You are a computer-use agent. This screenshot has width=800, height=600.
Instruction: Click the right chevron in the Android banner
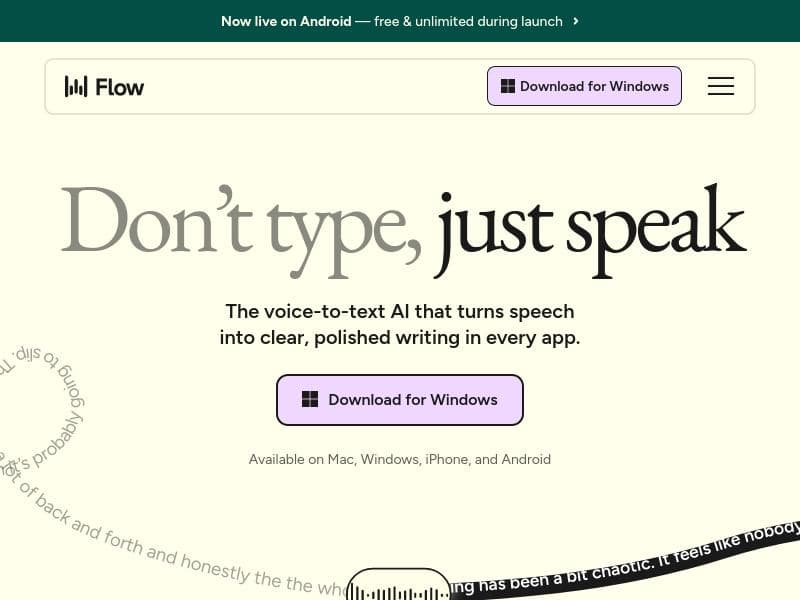coord(576,21)
